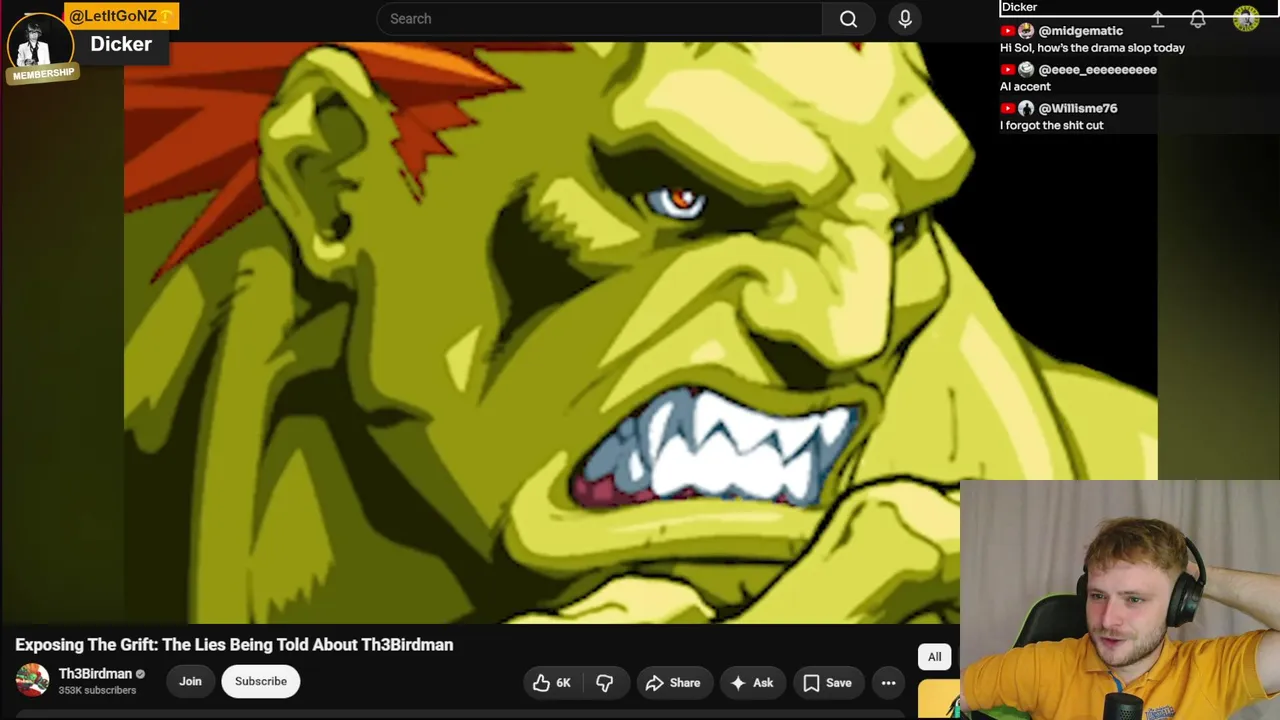Viewport: 1280px width, 720px height.
Task: Click the @midgematic username in chat
Action: (1081, 31)
